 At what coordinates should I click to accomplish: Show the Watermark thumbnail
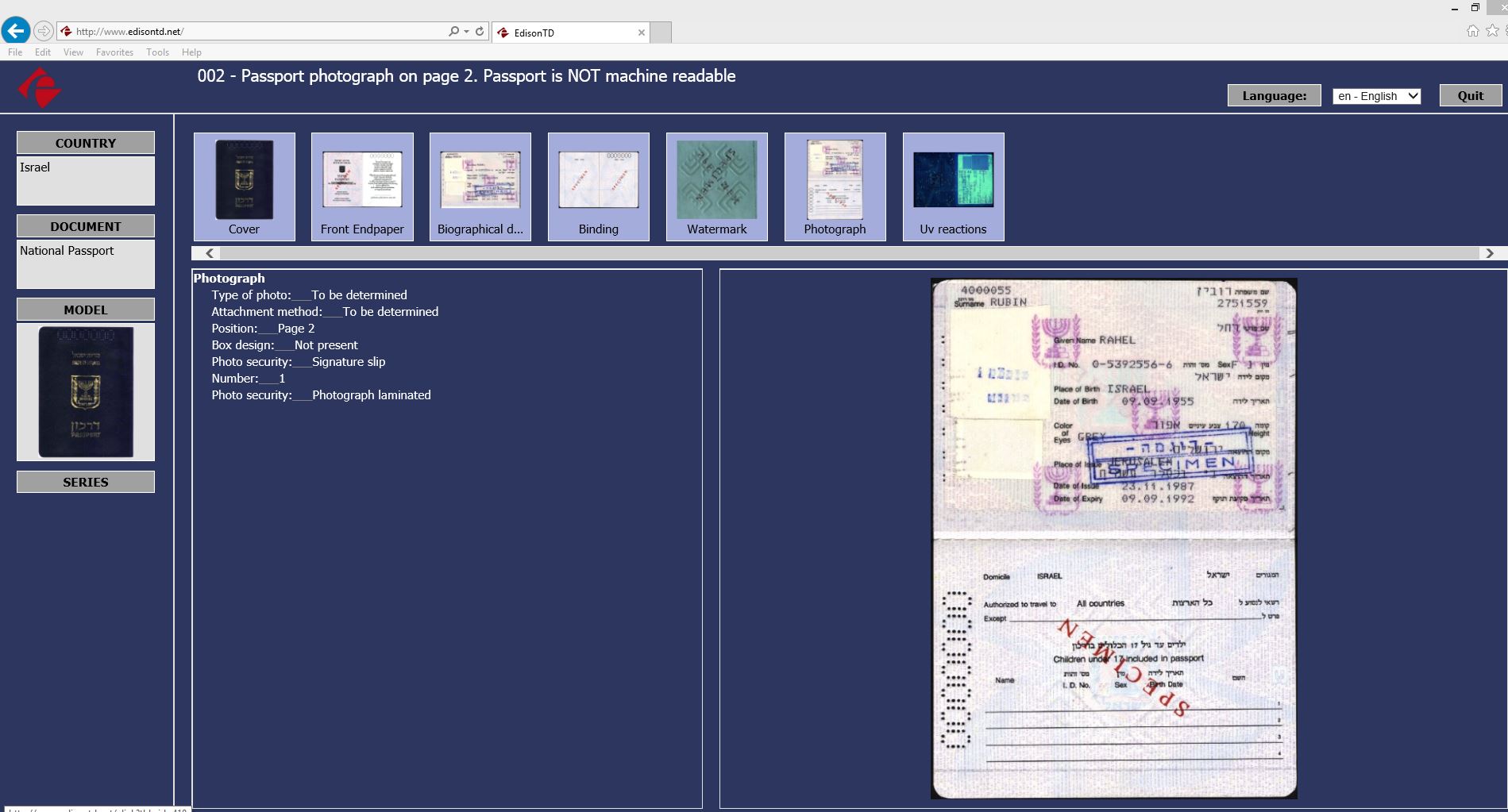[716, 187]
